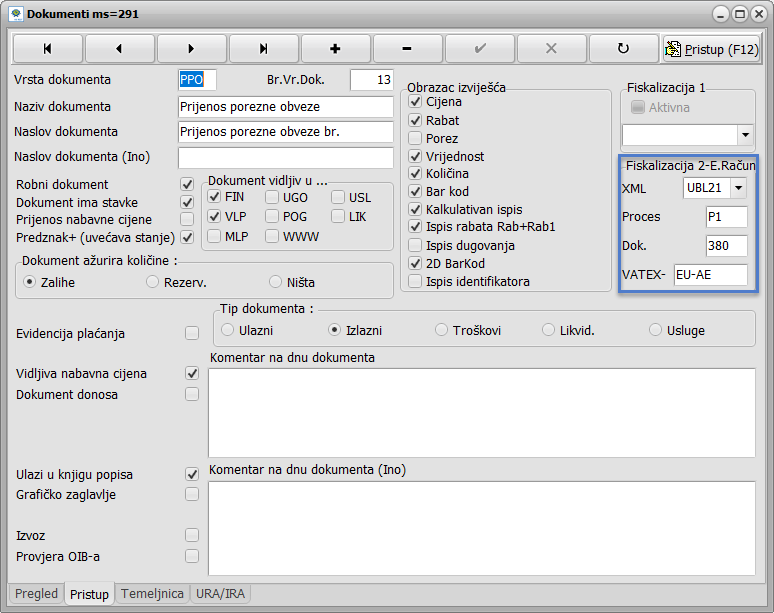Screen dimensions: 774x613
Task: Click the Naziv dokumenta text field
Action: tap(285, 107)
